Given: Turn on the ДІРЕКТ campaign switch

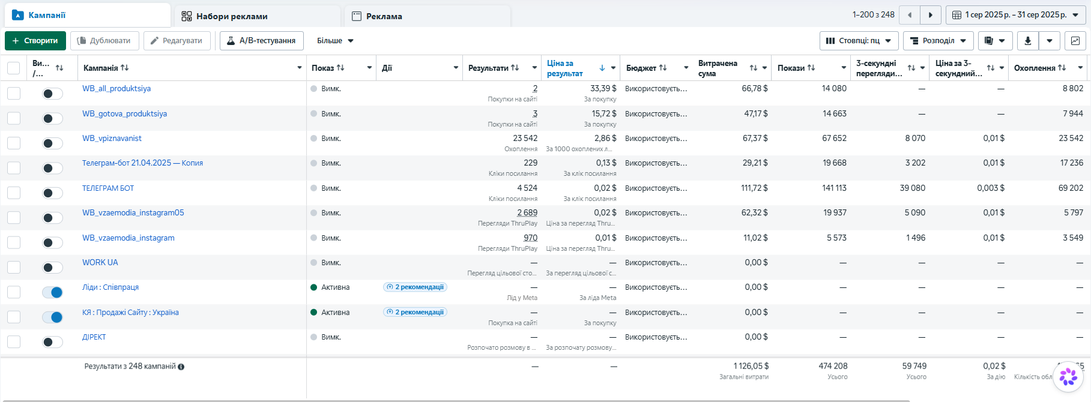Looking at the screenshot, I should (x=52, y=342).
